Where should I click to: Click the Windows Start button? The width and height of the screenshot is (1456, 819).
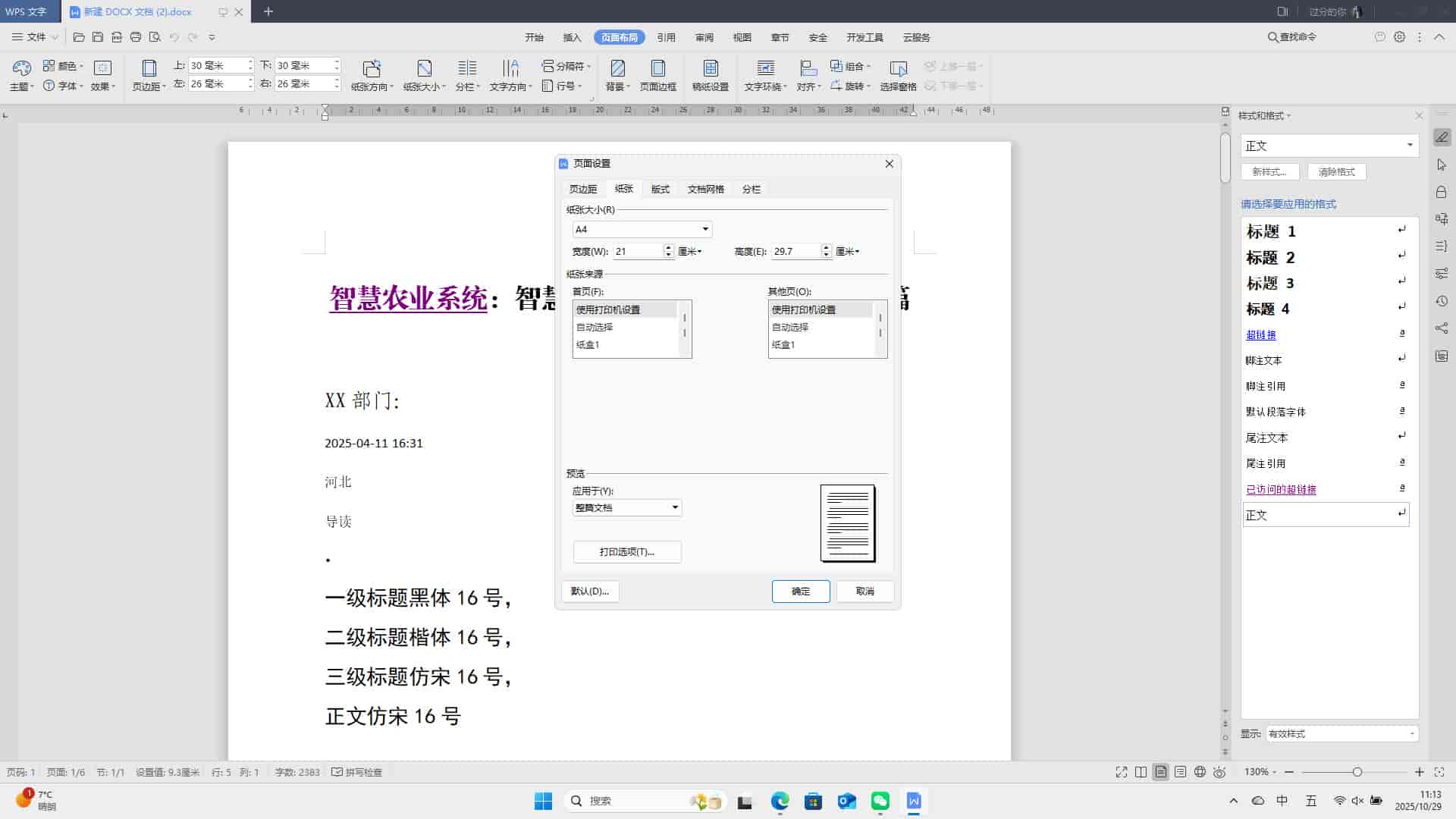(x=544, y=801)
